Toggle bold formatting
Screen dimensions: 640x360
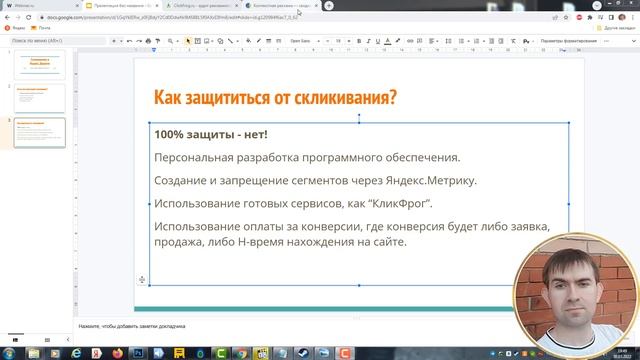click(x=359, y=41)
